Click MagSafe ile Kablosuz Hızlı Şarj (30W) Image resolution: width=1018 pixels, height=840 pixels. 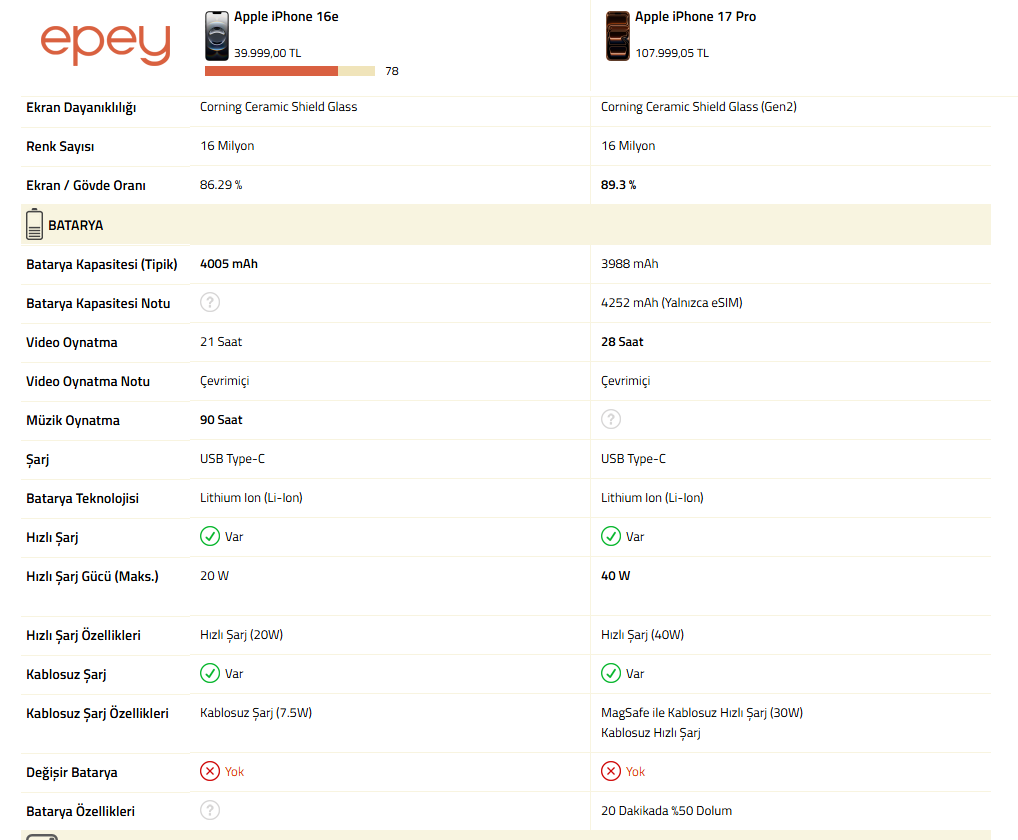click(702, 713)
